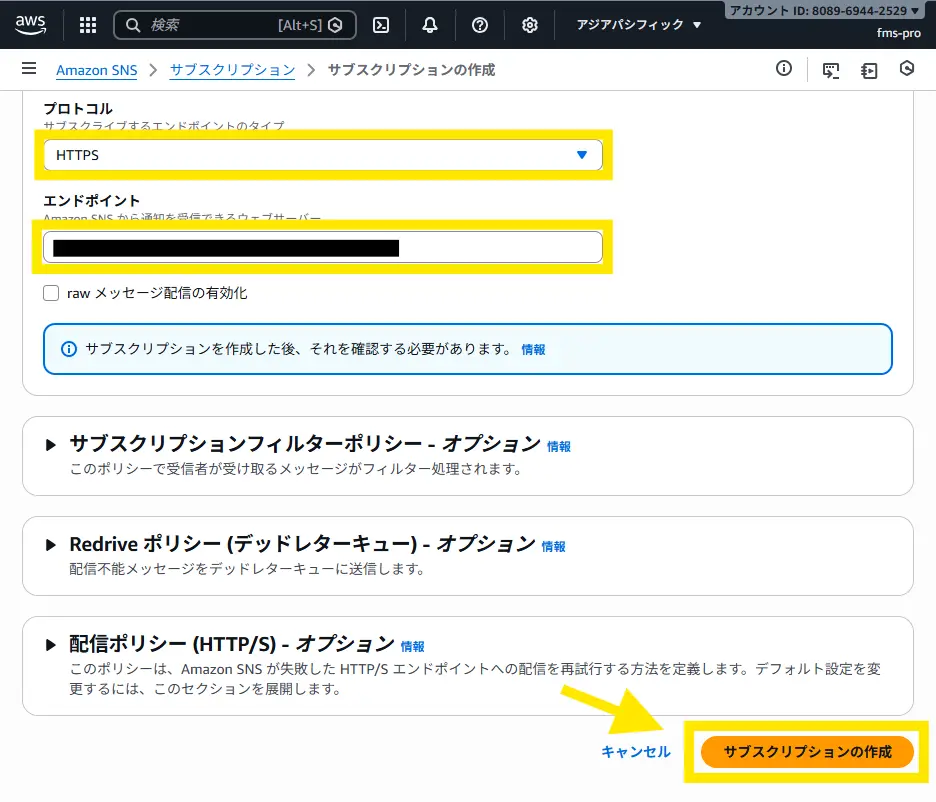Open the AWS services grid menu
Viewport: 936px width, 802px height.
pos(88,25)
